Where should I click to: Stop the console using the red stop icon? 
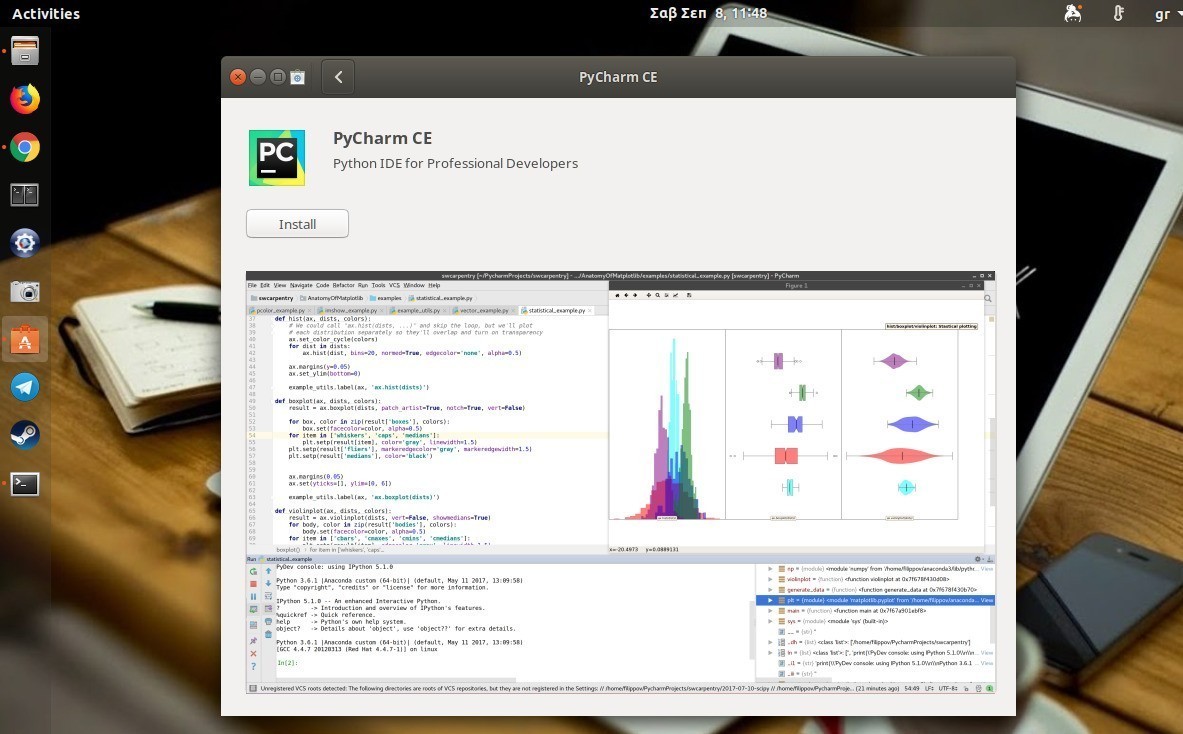[252, 582]
